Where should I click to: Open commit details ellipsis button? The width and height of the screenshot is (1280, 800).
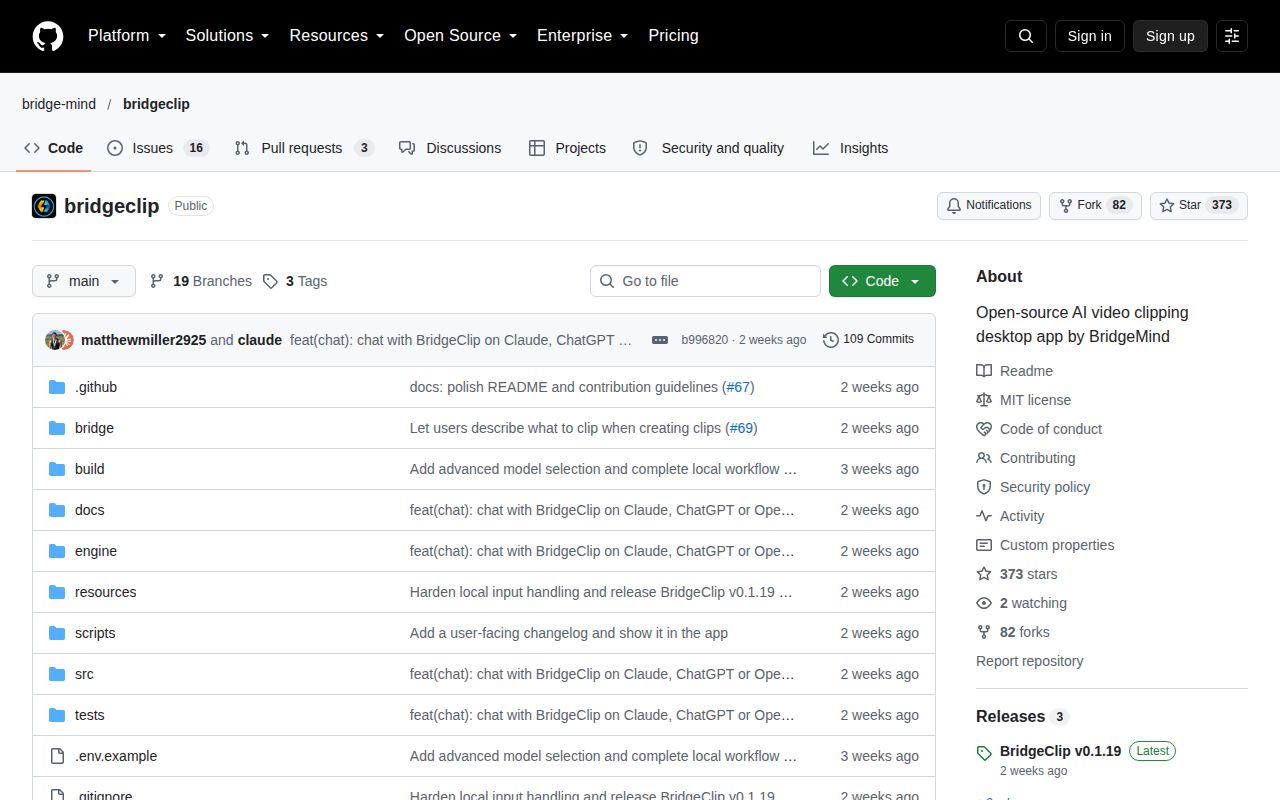(x=660, y=340)
